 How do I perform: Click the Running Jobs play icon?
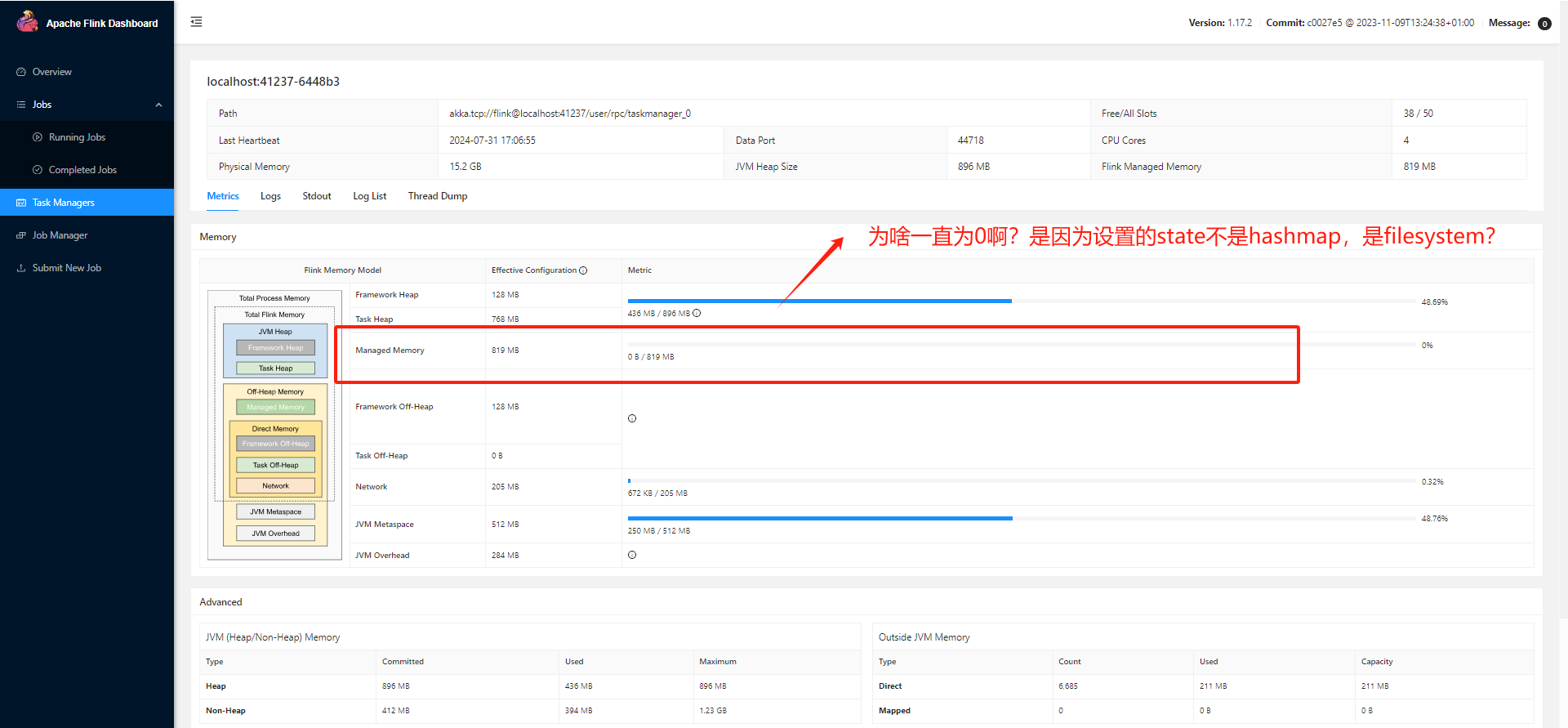click(x=38, y=137)
